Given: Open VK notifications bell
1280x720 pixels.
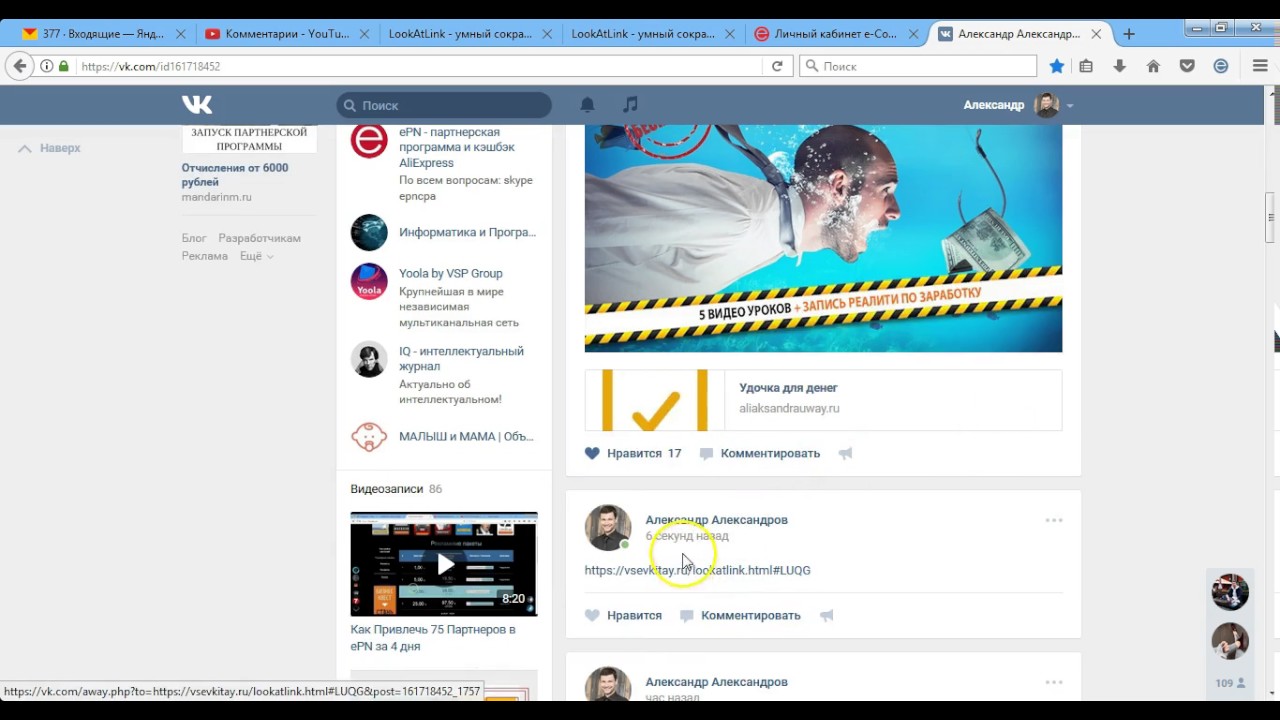Looking at the screenshot, I should (x=588, y=104).
